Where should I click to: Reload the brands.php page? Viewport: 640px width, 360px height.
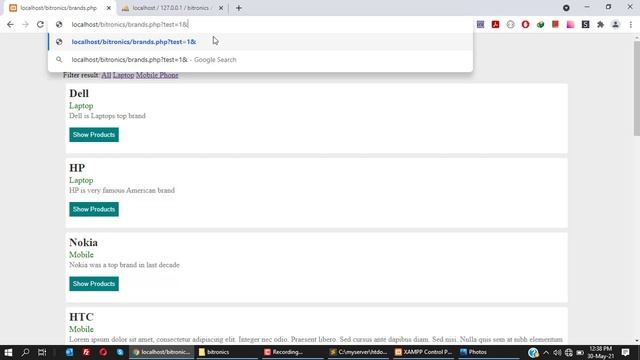[40, 24]
